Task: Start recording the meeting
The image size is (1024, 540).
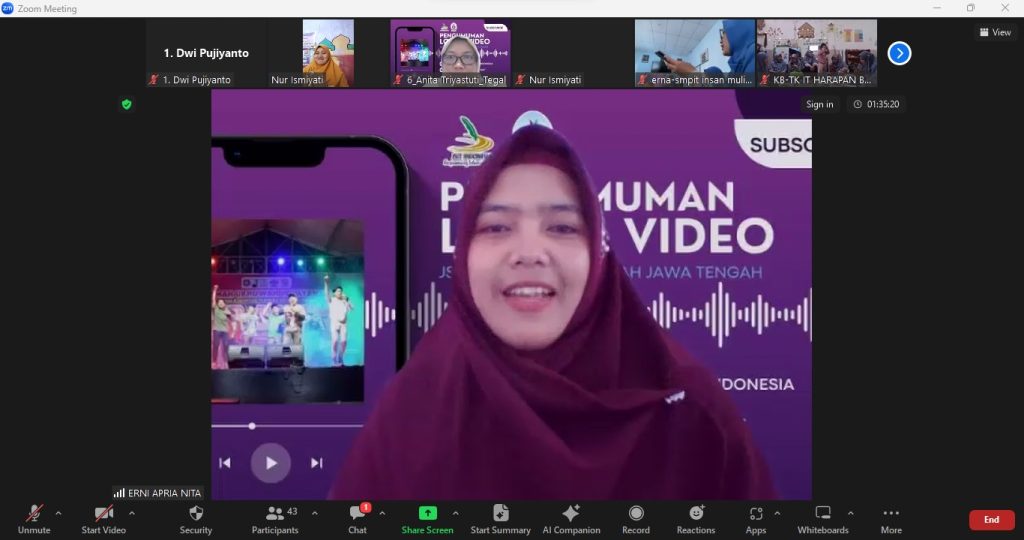Action: point(636,514)
